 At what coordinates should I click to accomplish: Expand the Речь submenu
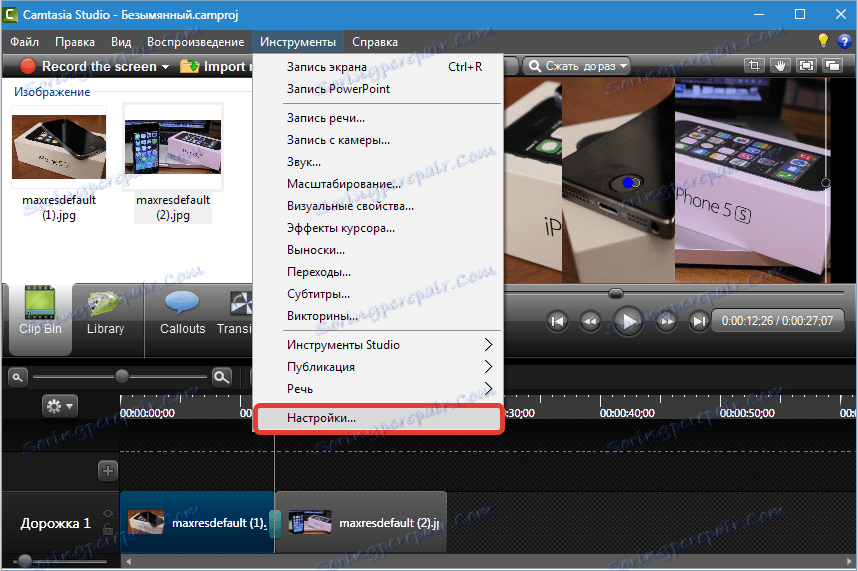pyautogui.click(x=378, y=389)
